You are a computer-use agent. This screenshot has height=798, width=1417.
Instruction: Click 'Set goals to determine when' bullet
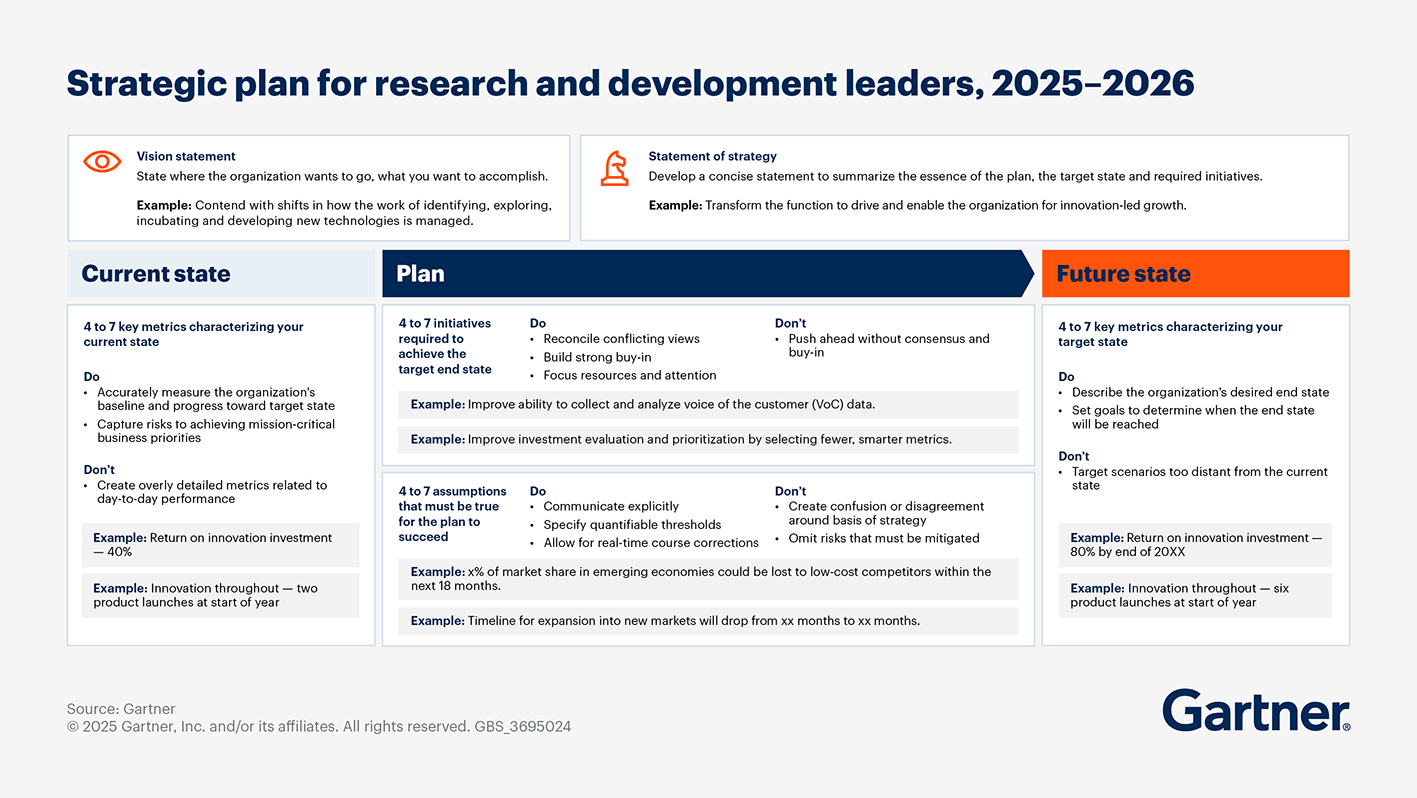click(1187, 417)
